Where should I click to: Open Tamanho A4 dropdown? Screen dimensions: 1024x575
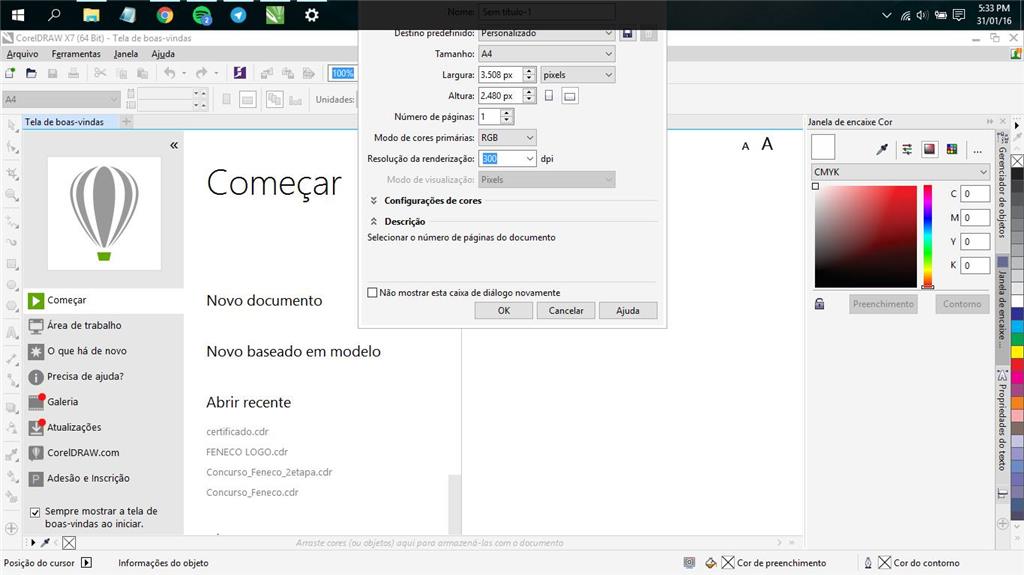tap(547, 54)
